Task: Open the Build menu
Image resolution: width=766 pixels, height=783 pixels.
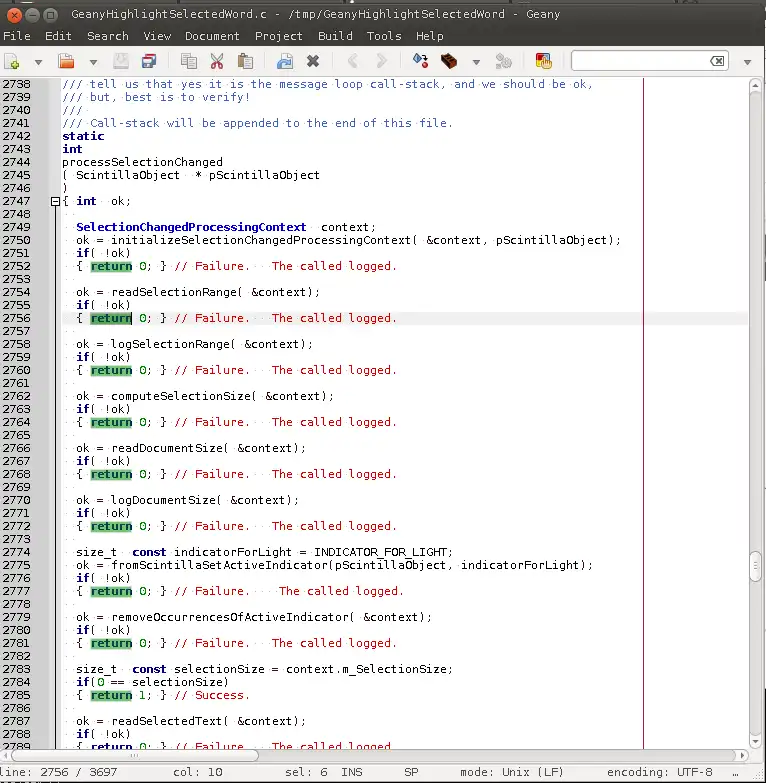Action: 335,36
